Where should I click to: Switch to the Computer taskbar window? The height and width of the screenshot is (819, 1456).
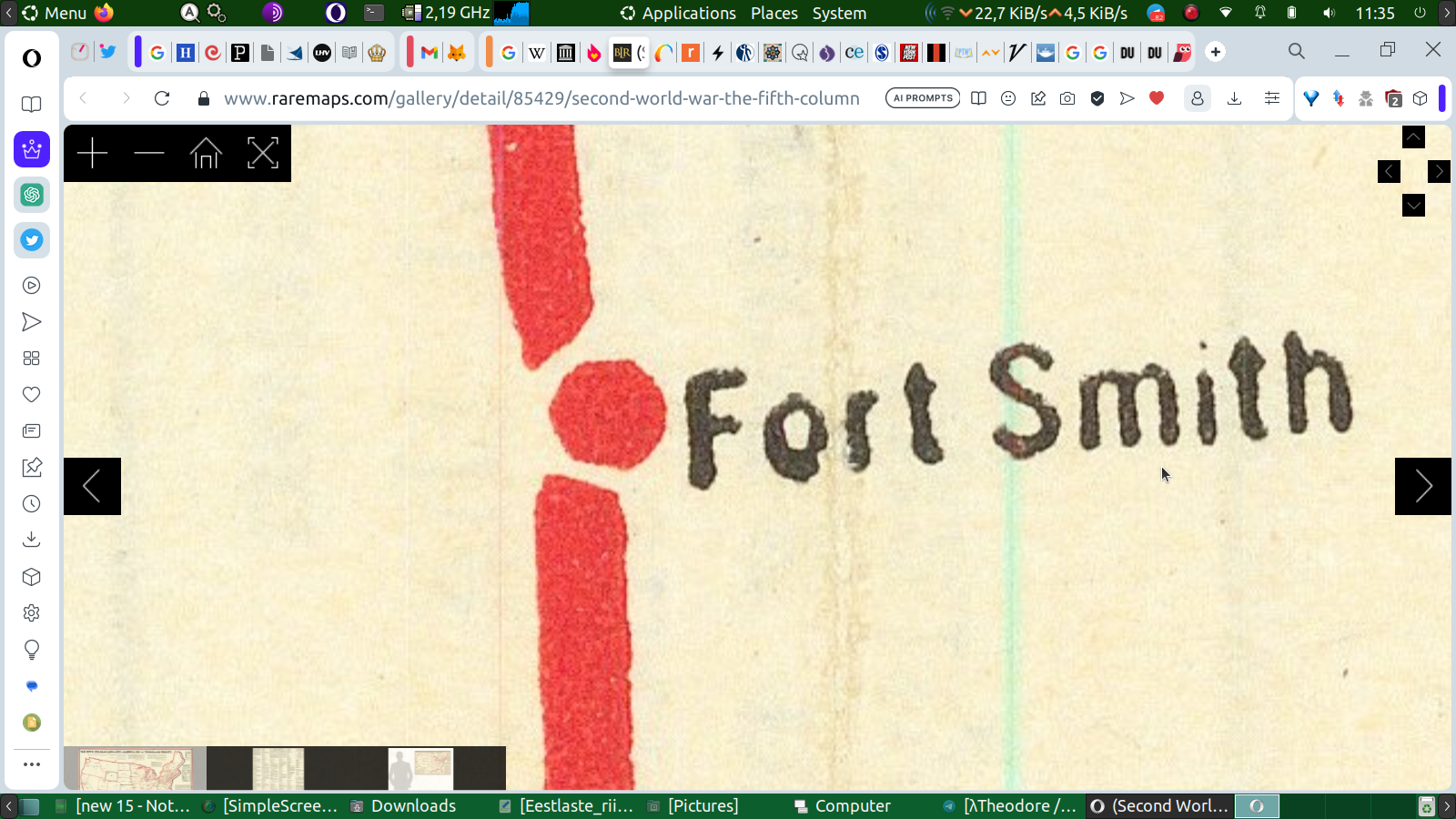[x=843, y=806]
